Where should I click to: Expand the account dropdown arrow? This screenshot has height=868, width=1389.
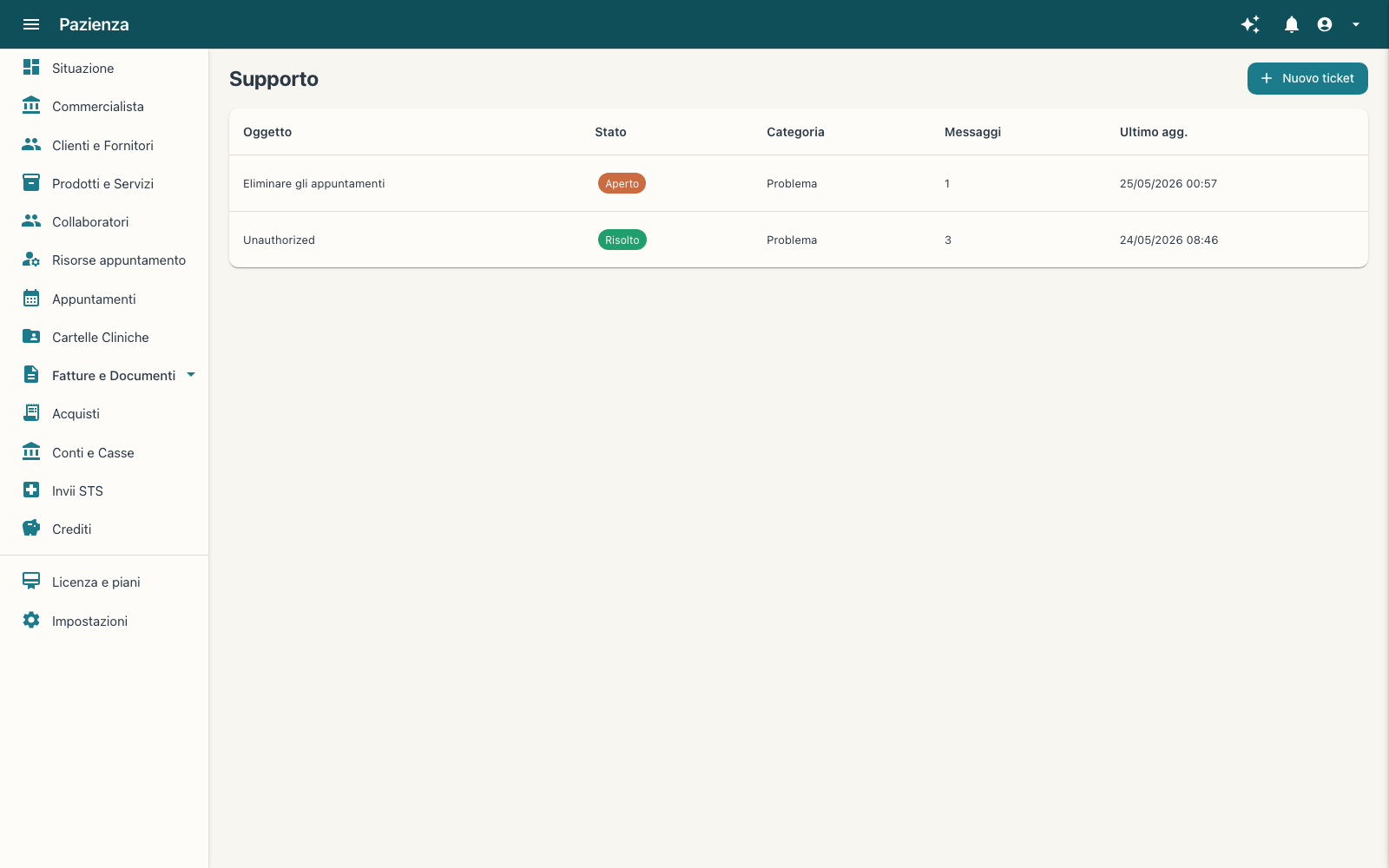(1356, 24)
